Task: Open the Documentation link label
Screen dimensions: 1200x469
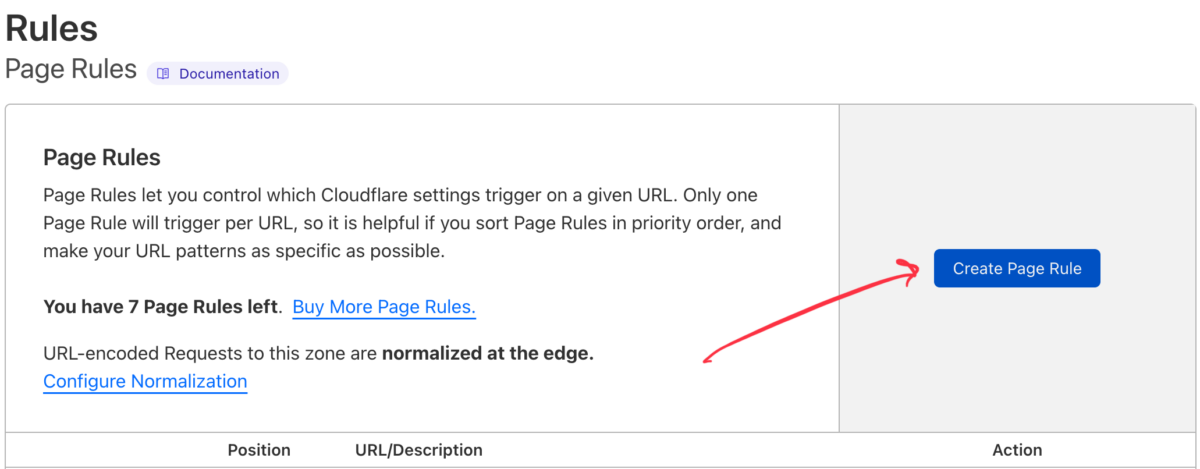Action: (x=229, y=74)
